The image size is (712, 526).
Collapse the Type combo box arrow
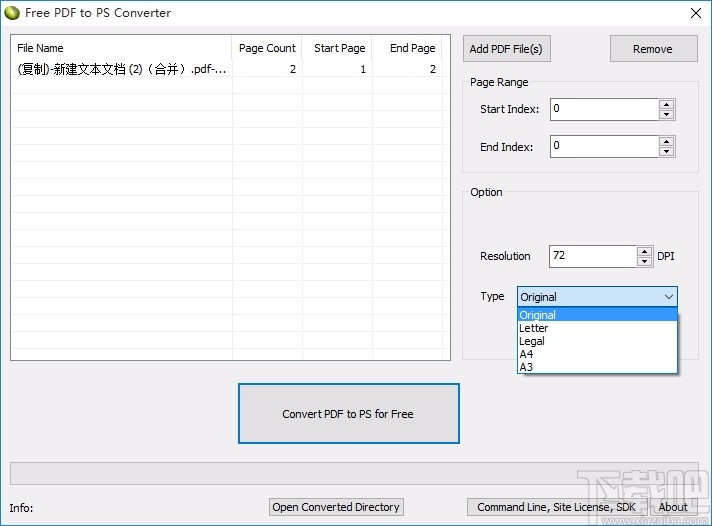pos(668,297)
